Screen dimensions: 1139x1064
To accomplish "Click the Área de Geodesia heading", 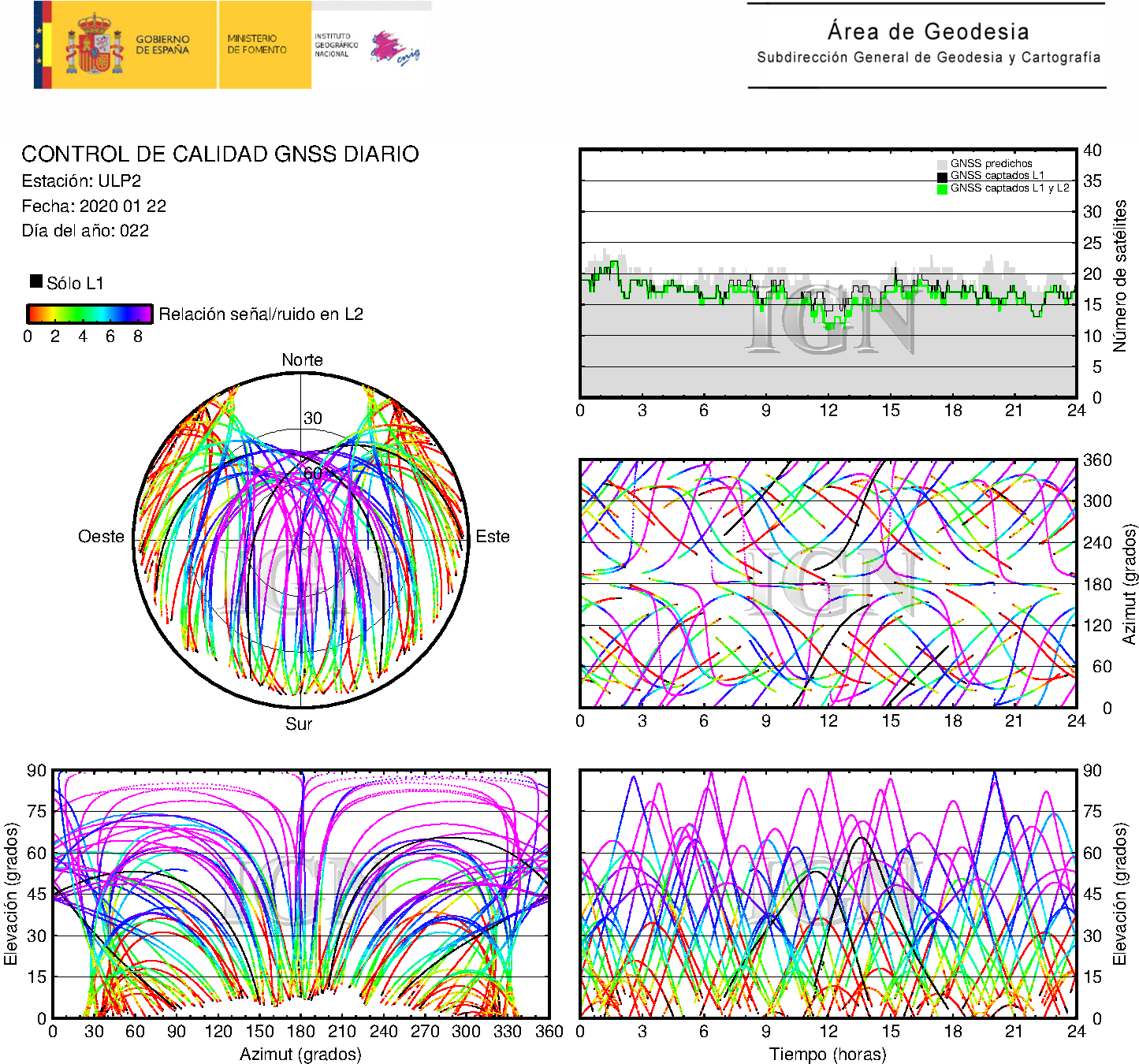I will pyautogui.click(x=928, y=32).
